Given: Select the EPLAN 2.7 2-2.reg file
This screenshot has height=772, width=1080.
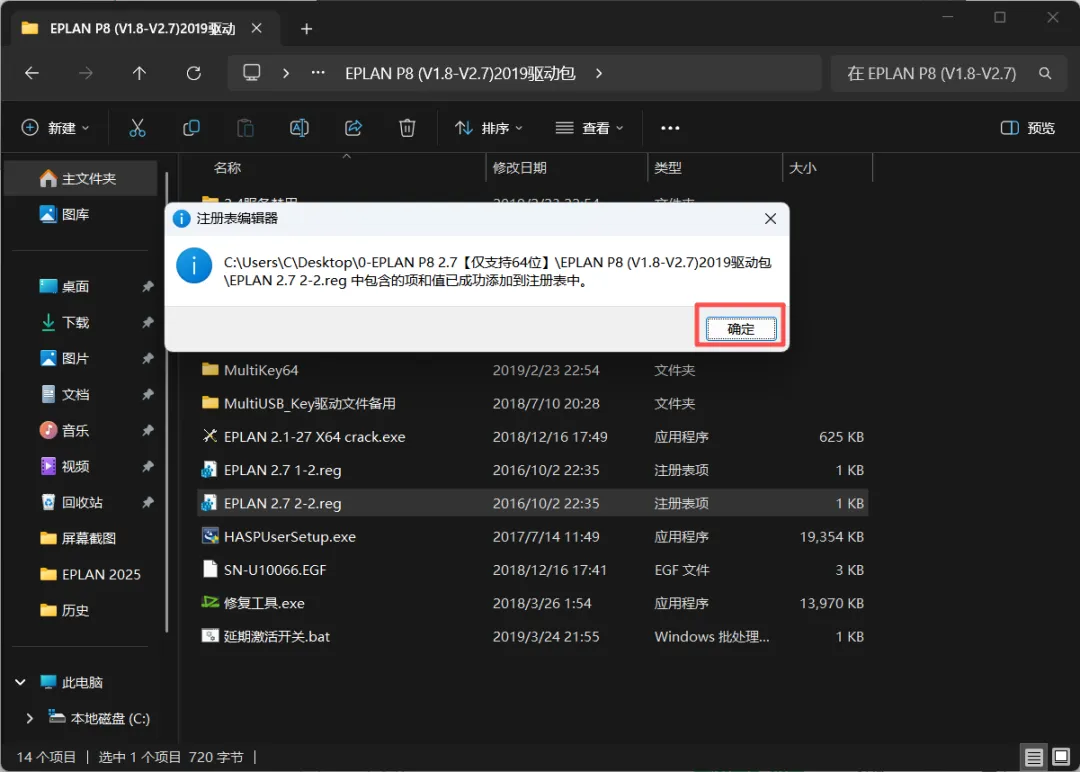Looking at the screenshot, I should 533,503.
